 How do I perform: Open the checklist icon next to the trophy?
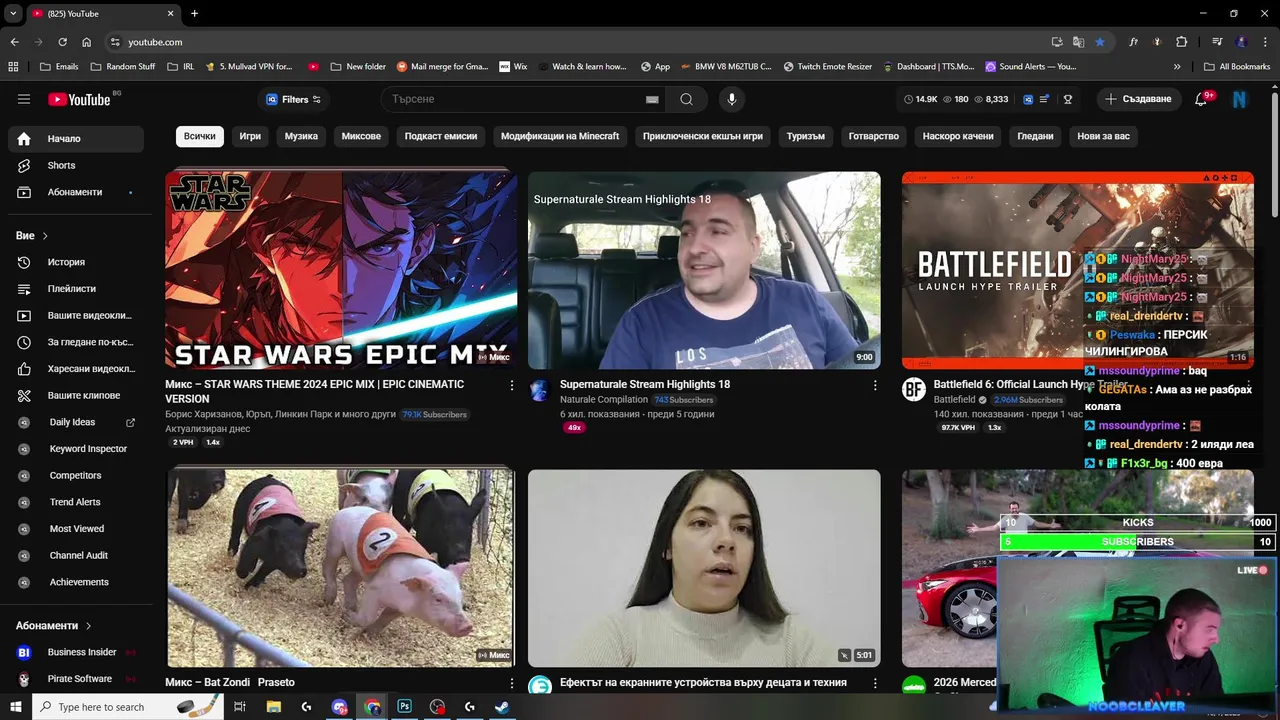(x=1045, y=100)
